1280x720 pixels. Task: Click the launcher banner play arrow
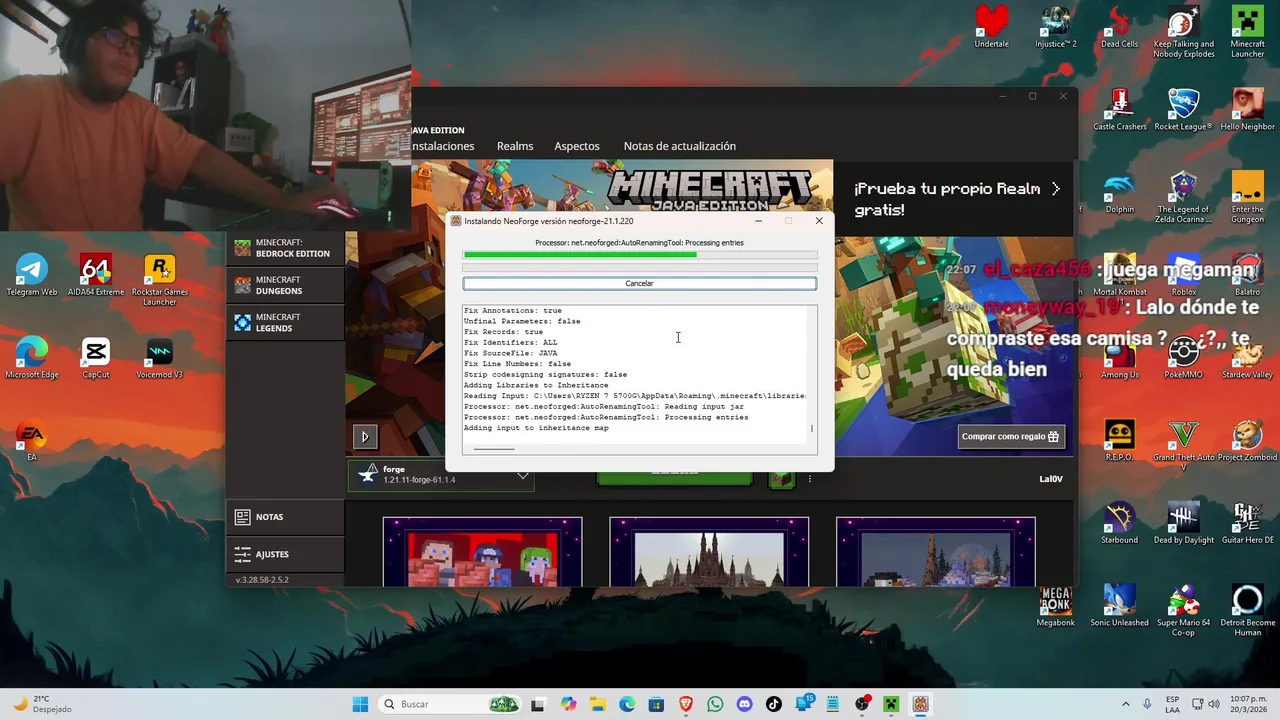coord(365,436)
